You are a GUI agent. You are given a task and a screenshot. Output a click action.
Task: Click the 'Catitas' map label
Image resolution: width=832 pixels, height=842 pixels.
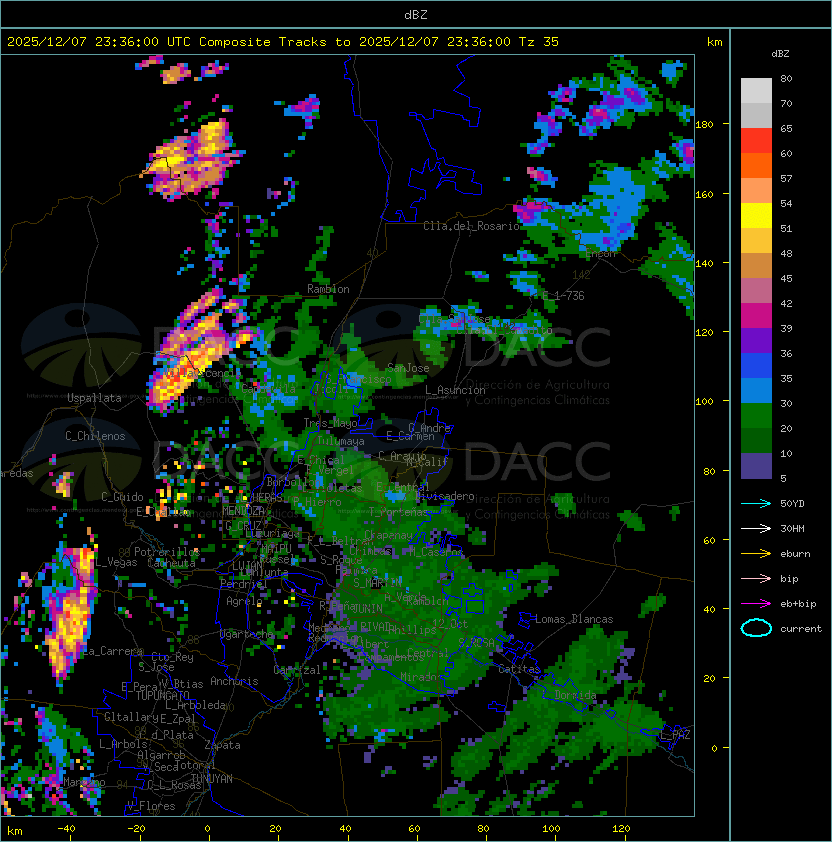519,669
